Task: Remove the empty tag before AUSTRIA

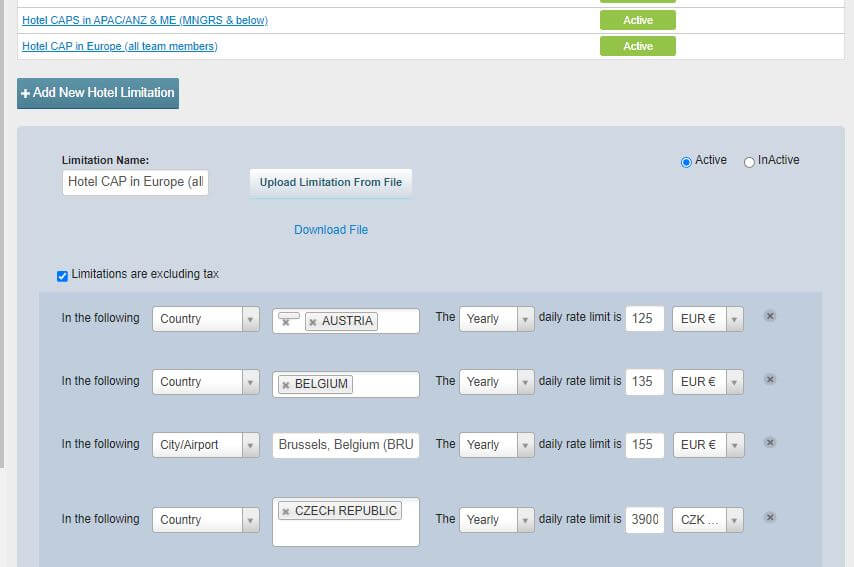Action: pyautogui.click(x=286, y=322)
